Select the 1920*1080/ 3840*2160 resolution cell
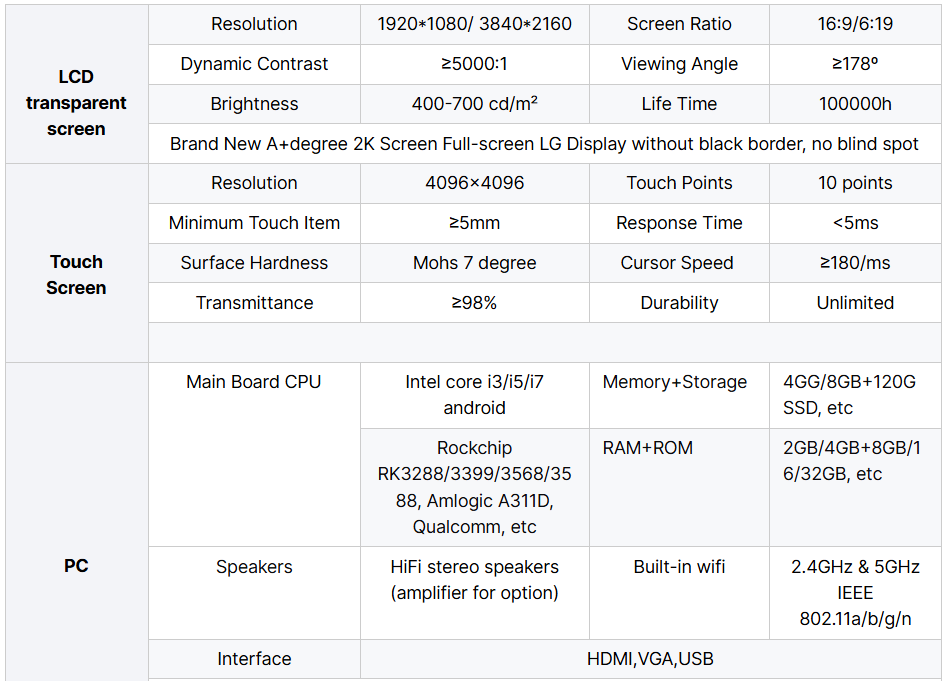947x681 pixels. (x=475, y=24)
